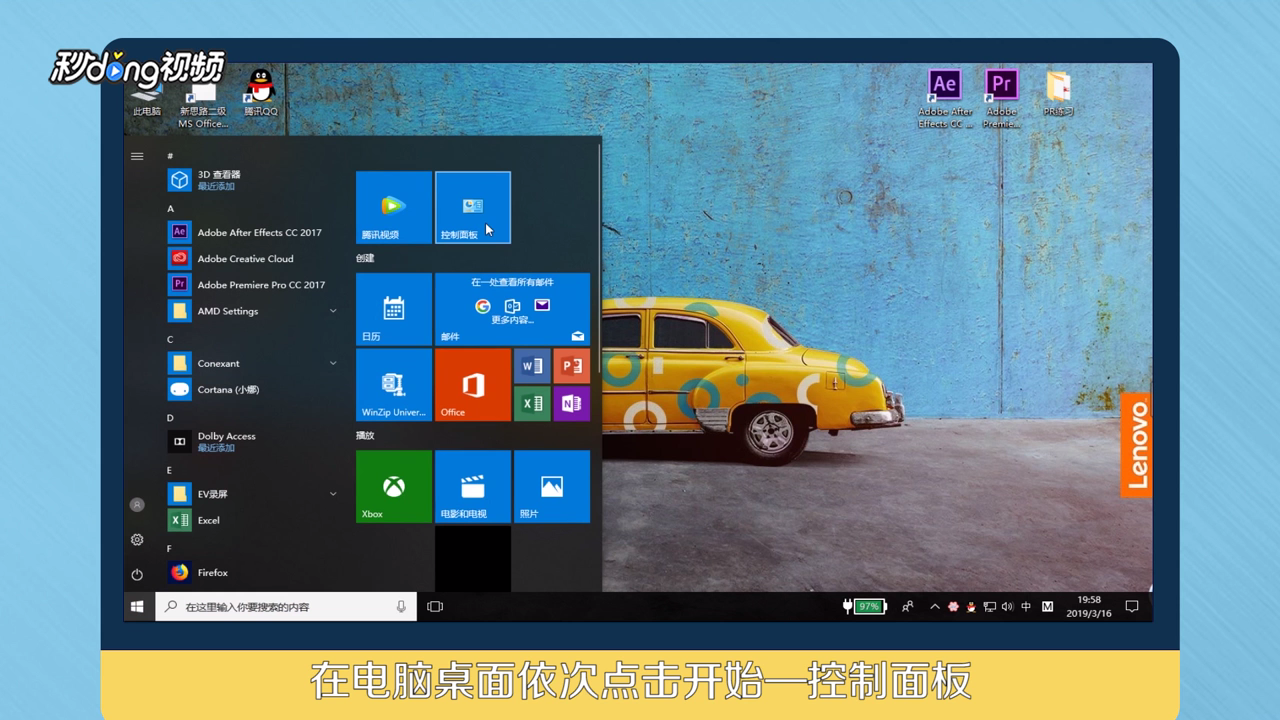Click the microphone icon in search box

pos(401,607)
